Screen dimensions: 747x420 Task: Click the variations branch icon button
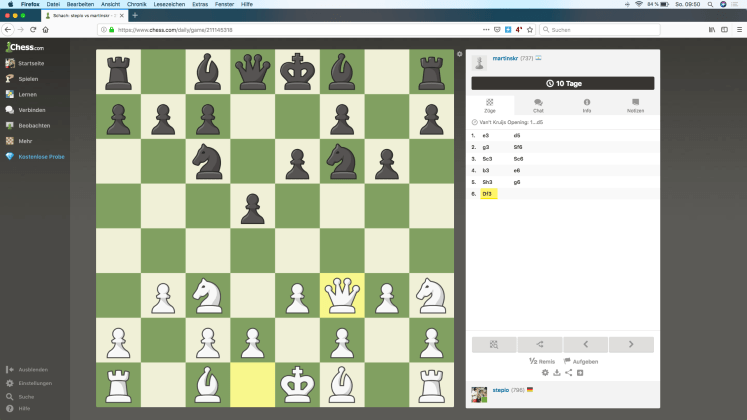pyautogui.click(x=539, y=344)
